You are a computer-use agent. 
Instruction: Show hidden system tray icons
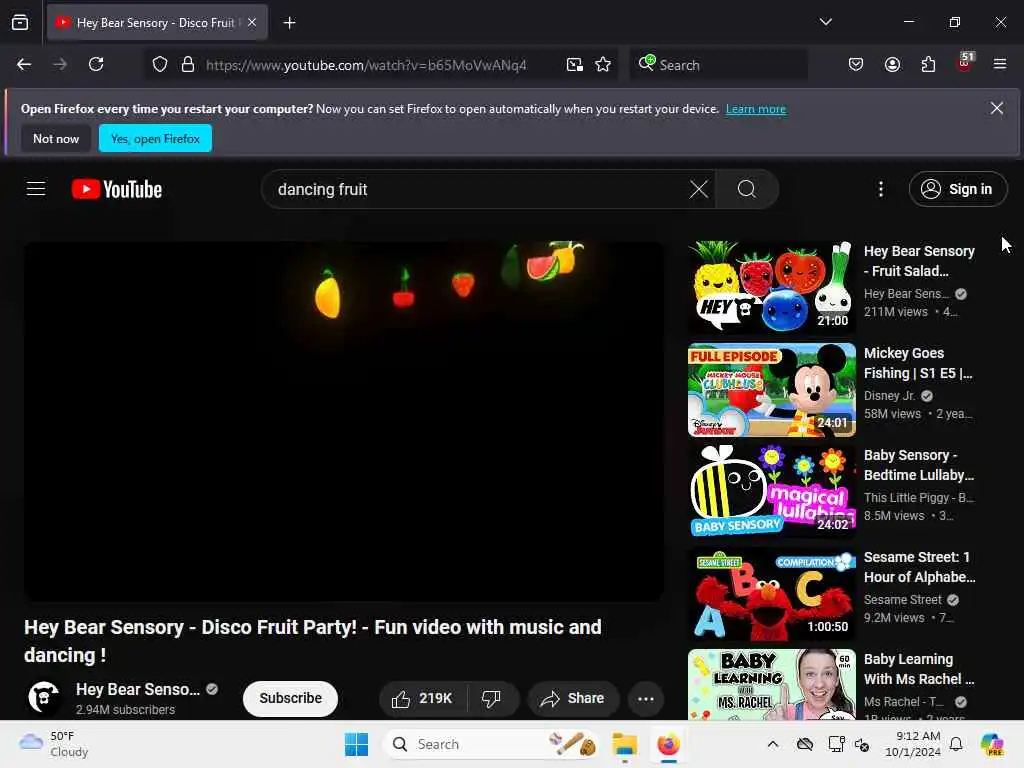[773, 744]
